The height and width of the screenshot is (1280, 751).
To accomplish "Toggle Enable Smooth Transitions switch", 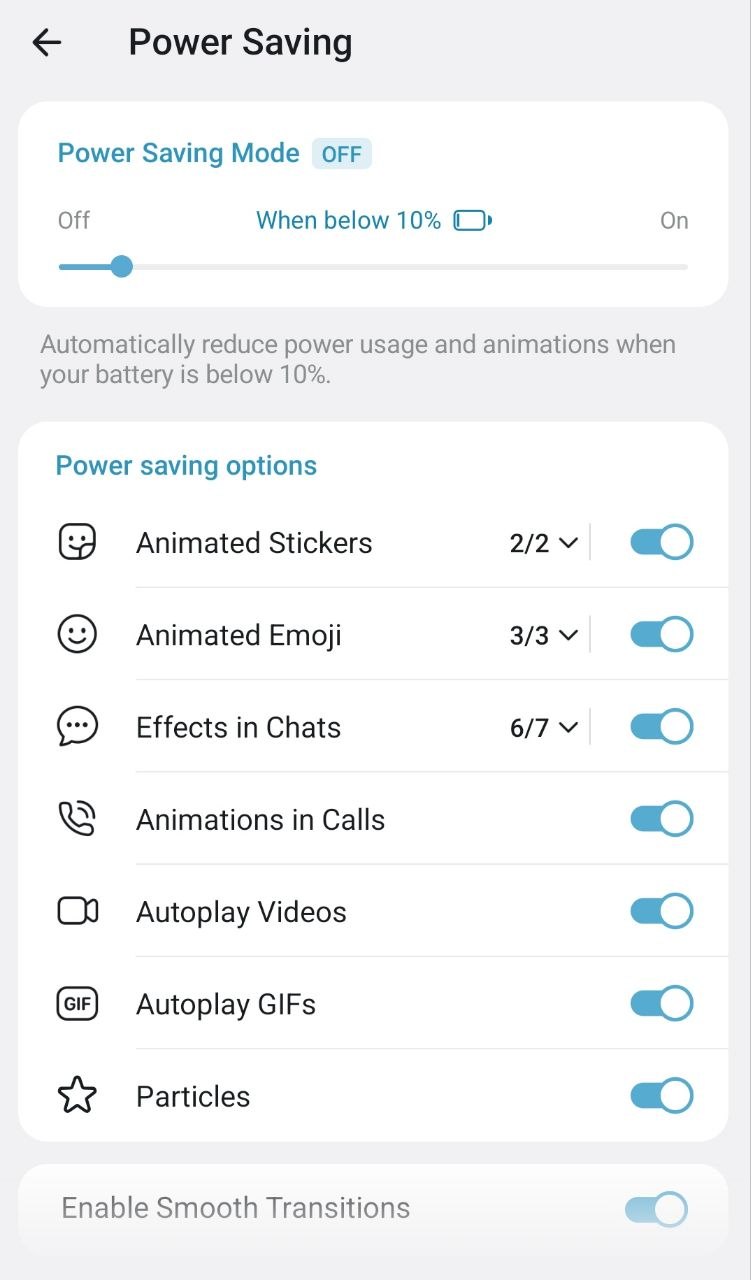I will [656, 1209].
